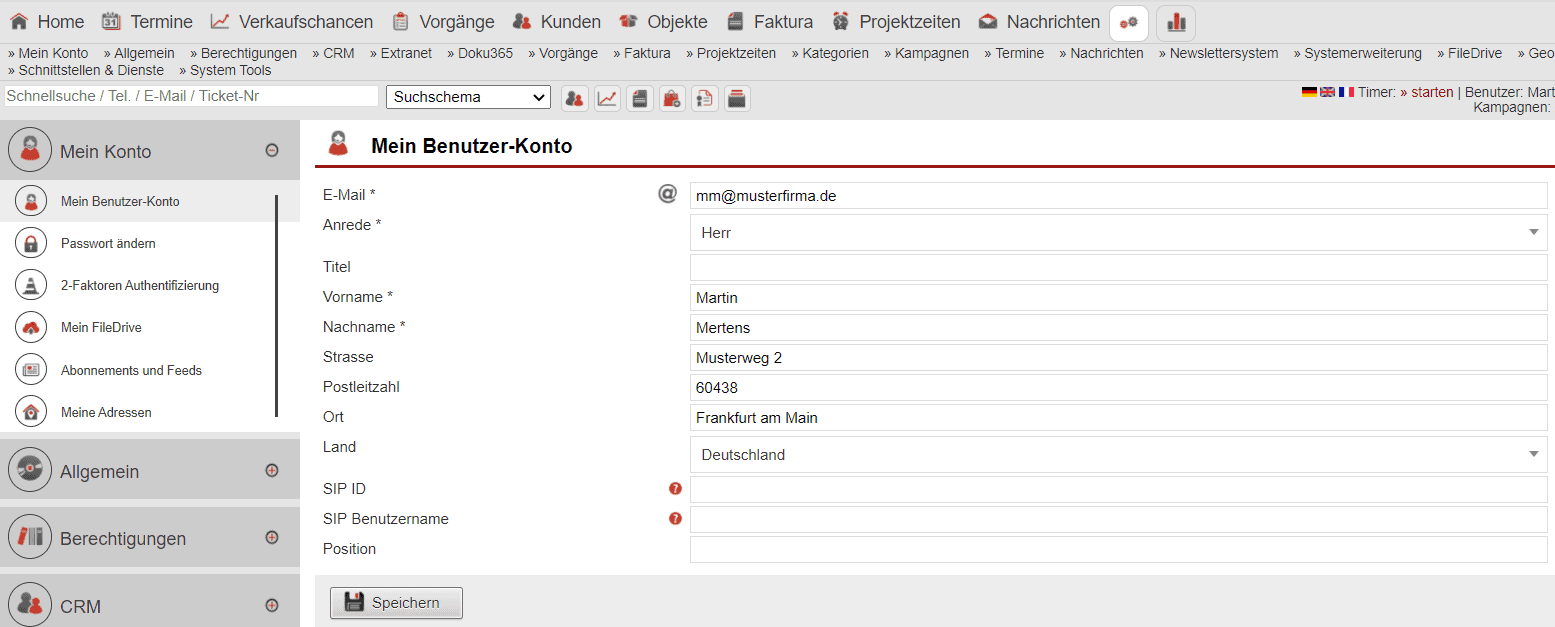Open the Faktura menu

(x=770, y=22)
